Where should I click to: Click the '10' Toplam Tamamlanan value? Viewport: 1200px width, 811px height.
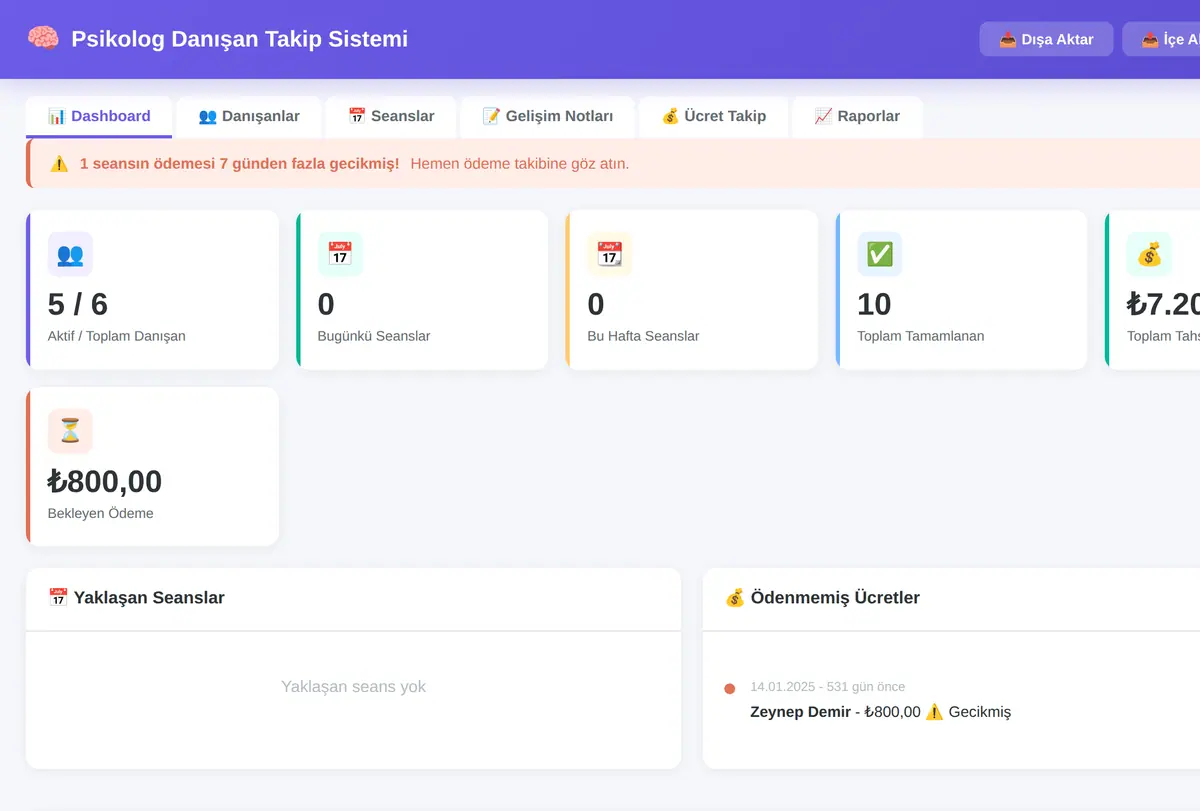(874, 304)
